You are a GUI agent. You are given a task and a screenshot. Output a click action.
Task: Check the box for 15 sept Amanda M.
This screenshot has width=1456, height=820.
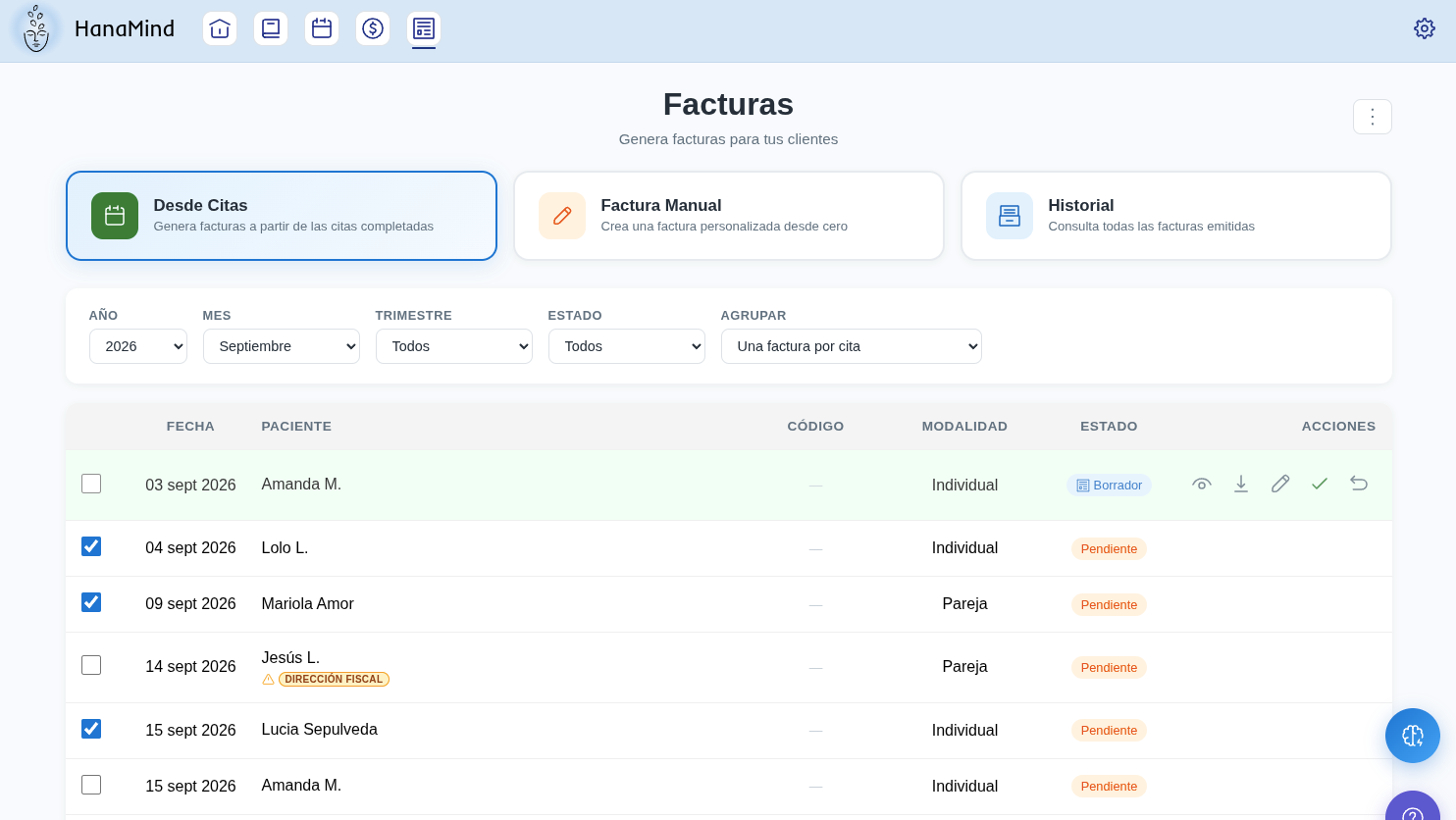click(91, 785)
